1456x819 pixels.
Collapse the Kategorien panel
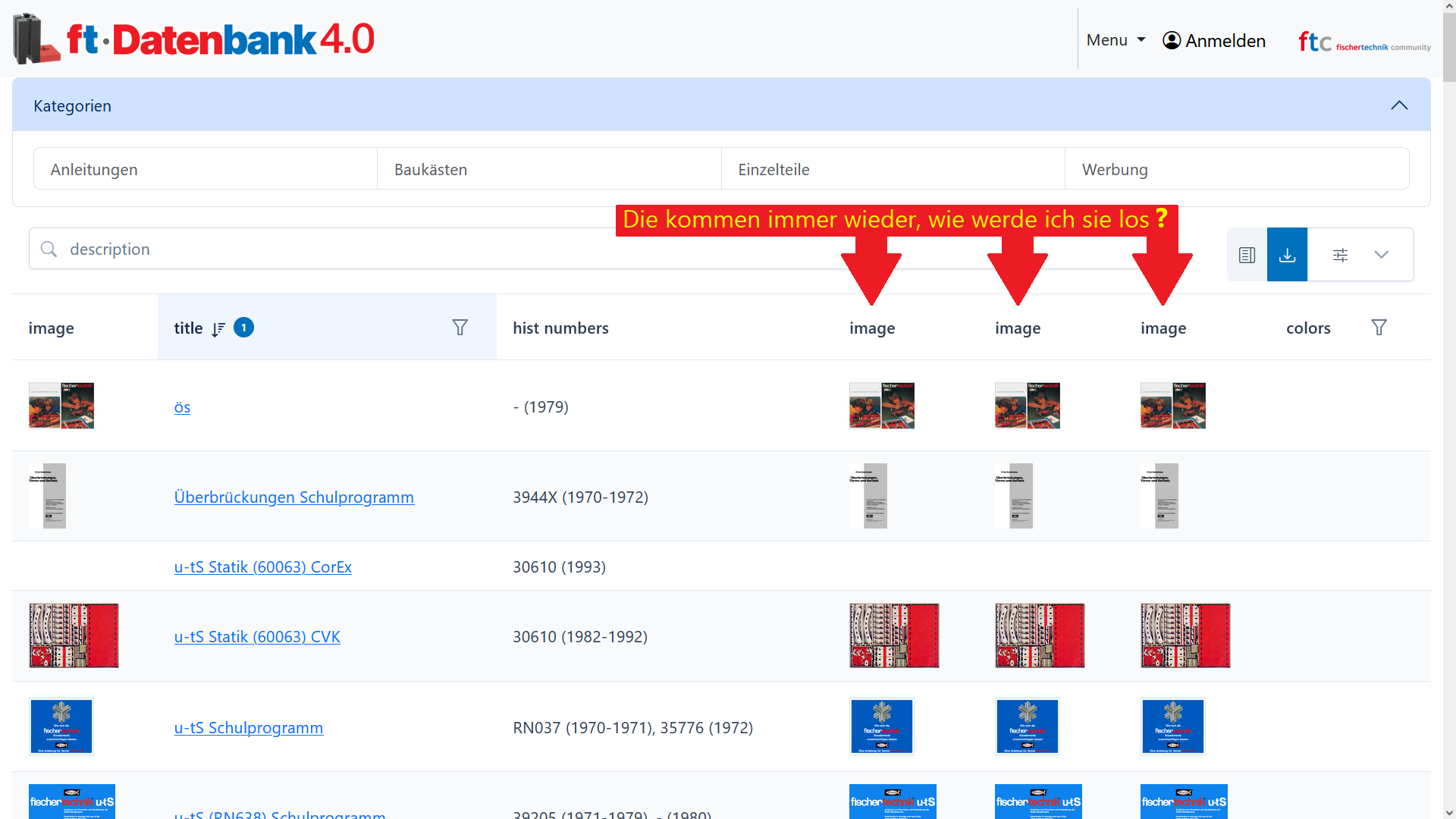(1398, 105)
